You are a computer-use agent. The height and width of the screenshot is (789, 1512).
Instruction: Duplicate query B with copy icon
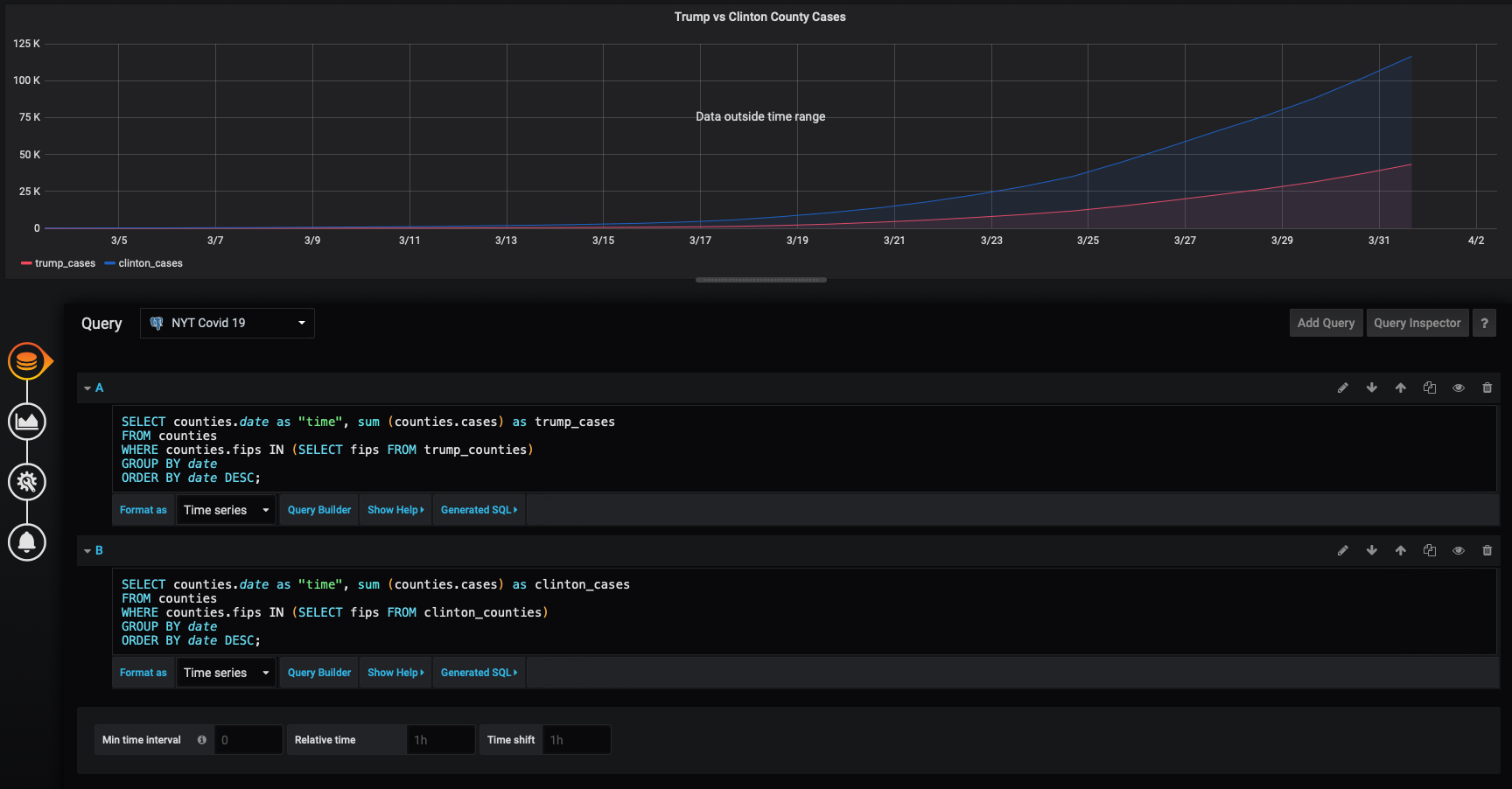1430,551
